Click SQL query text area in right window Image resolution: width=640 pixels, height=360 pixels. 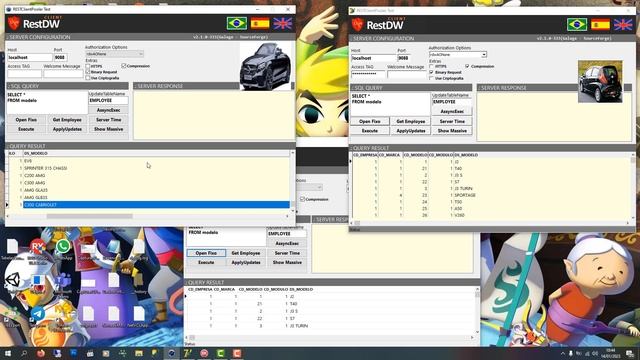[x=391, y=104]
